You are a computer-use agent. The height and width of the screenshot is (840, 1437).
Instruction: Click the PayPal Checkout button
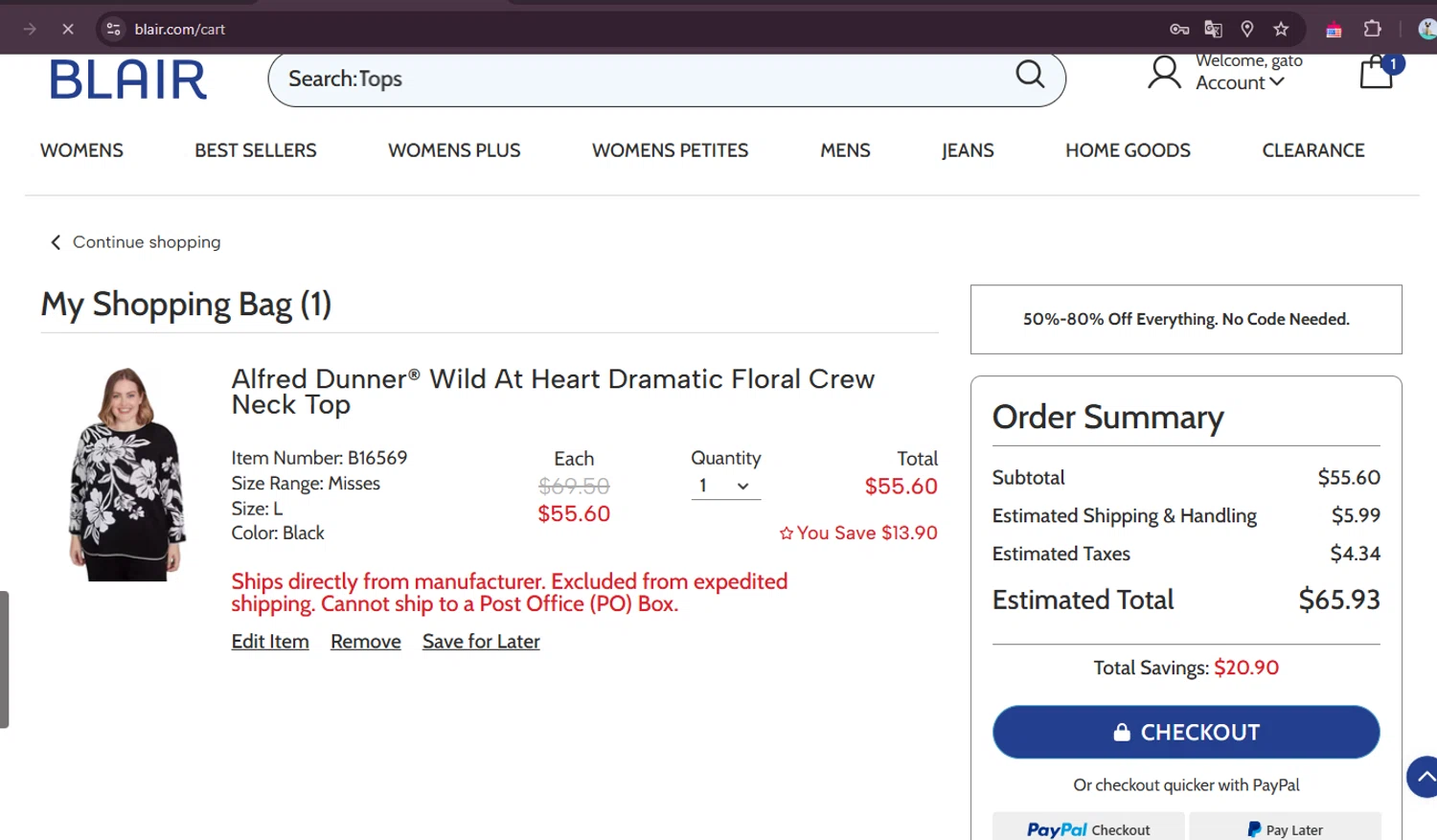click(1088, 828)
